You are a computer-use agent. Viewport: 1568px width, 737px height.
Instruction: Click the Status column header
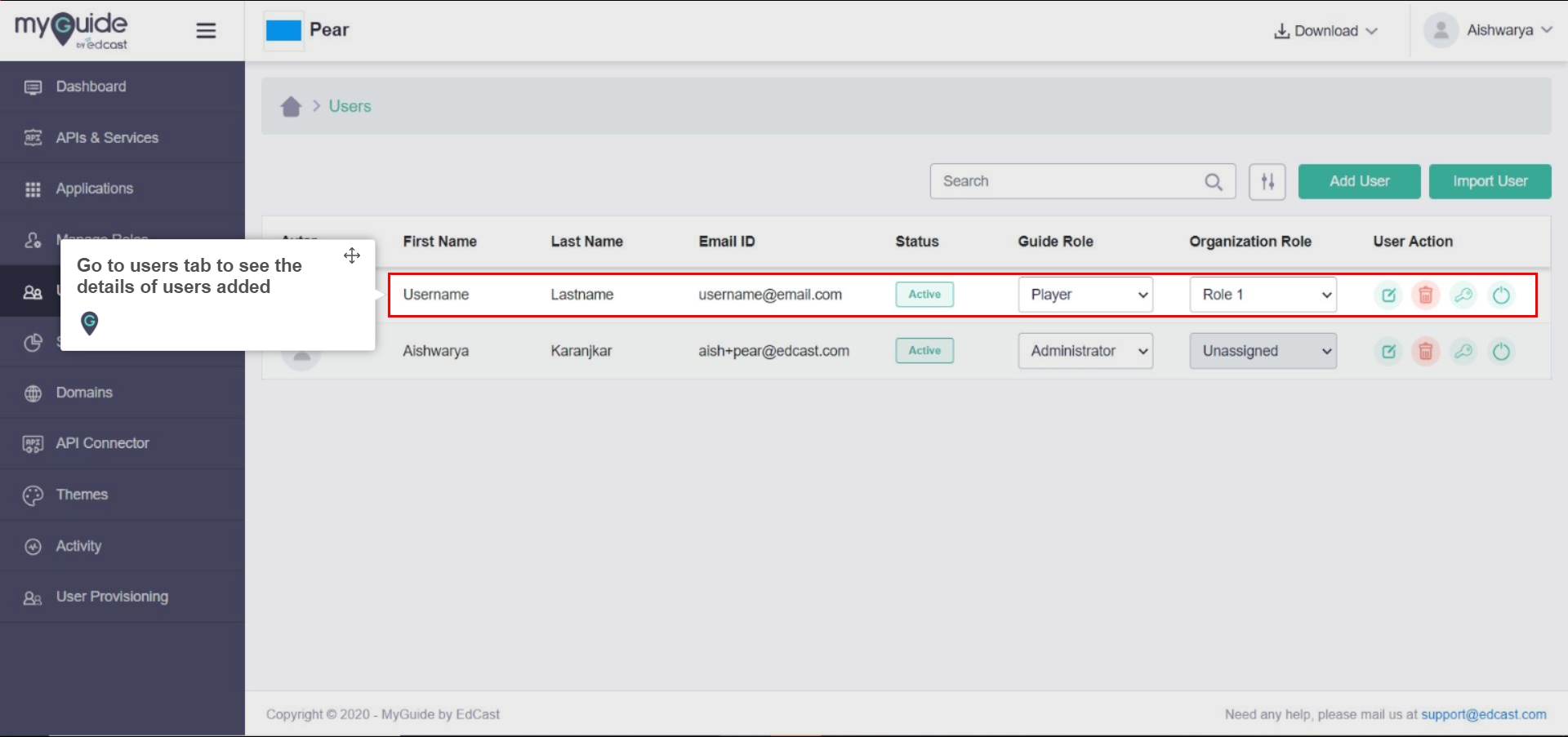(x=917, y=242)
